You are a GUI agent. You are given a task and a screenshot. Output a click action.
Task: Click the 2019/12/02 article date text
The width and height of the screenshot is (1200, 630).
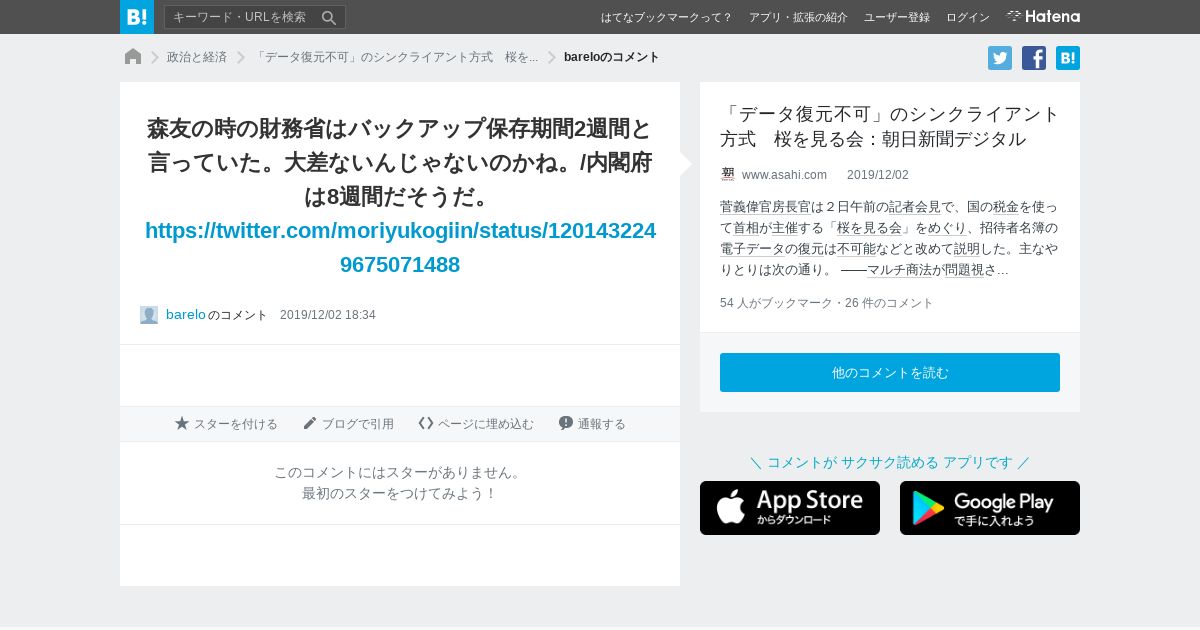click(878, 175)
